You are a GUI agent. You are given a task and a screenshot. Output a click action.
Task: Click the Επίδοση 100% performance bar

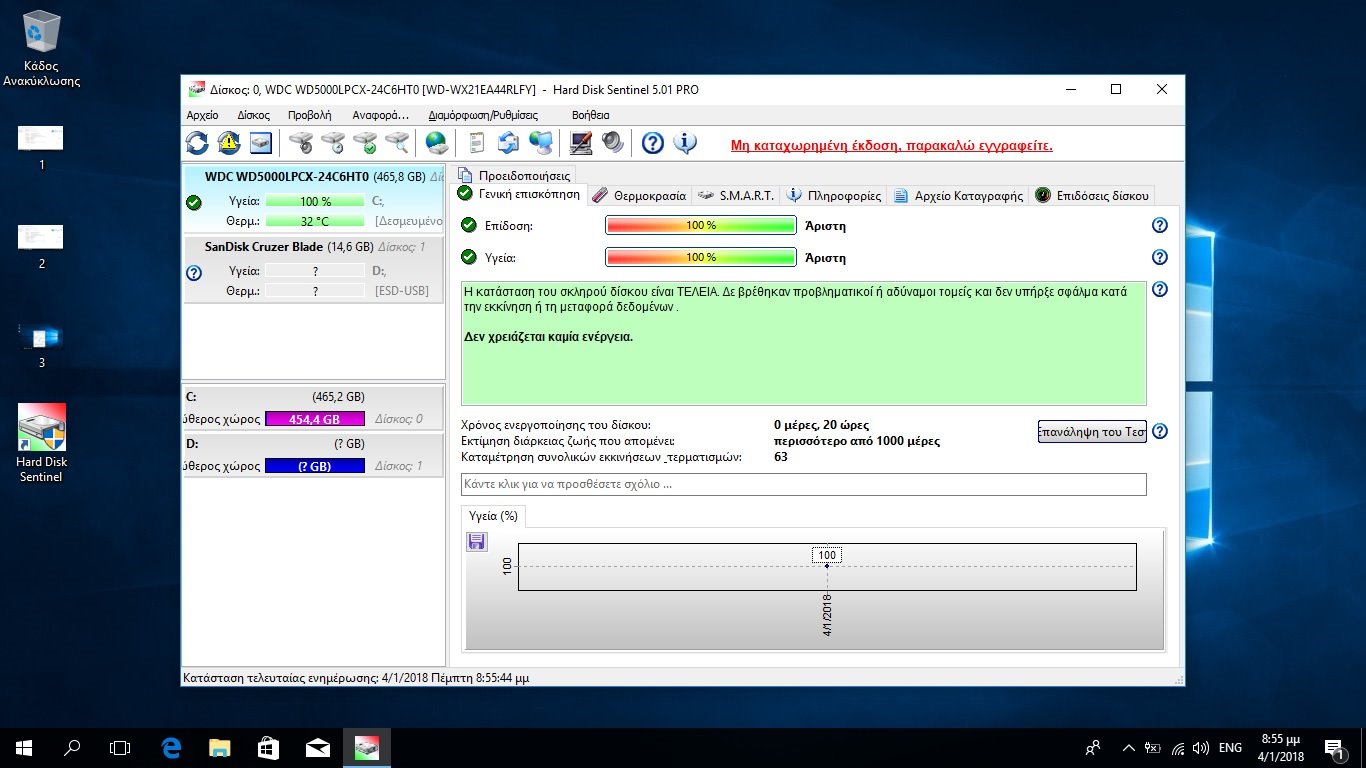point(701,226)
